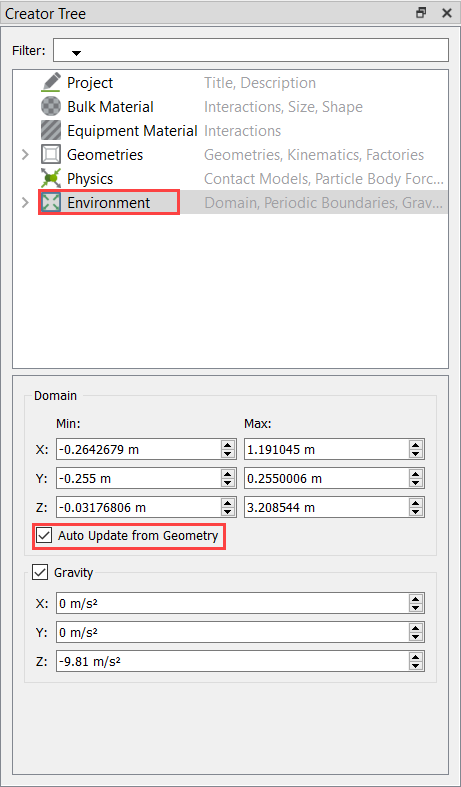Select Equipment Material tree entry

(132, 130)
